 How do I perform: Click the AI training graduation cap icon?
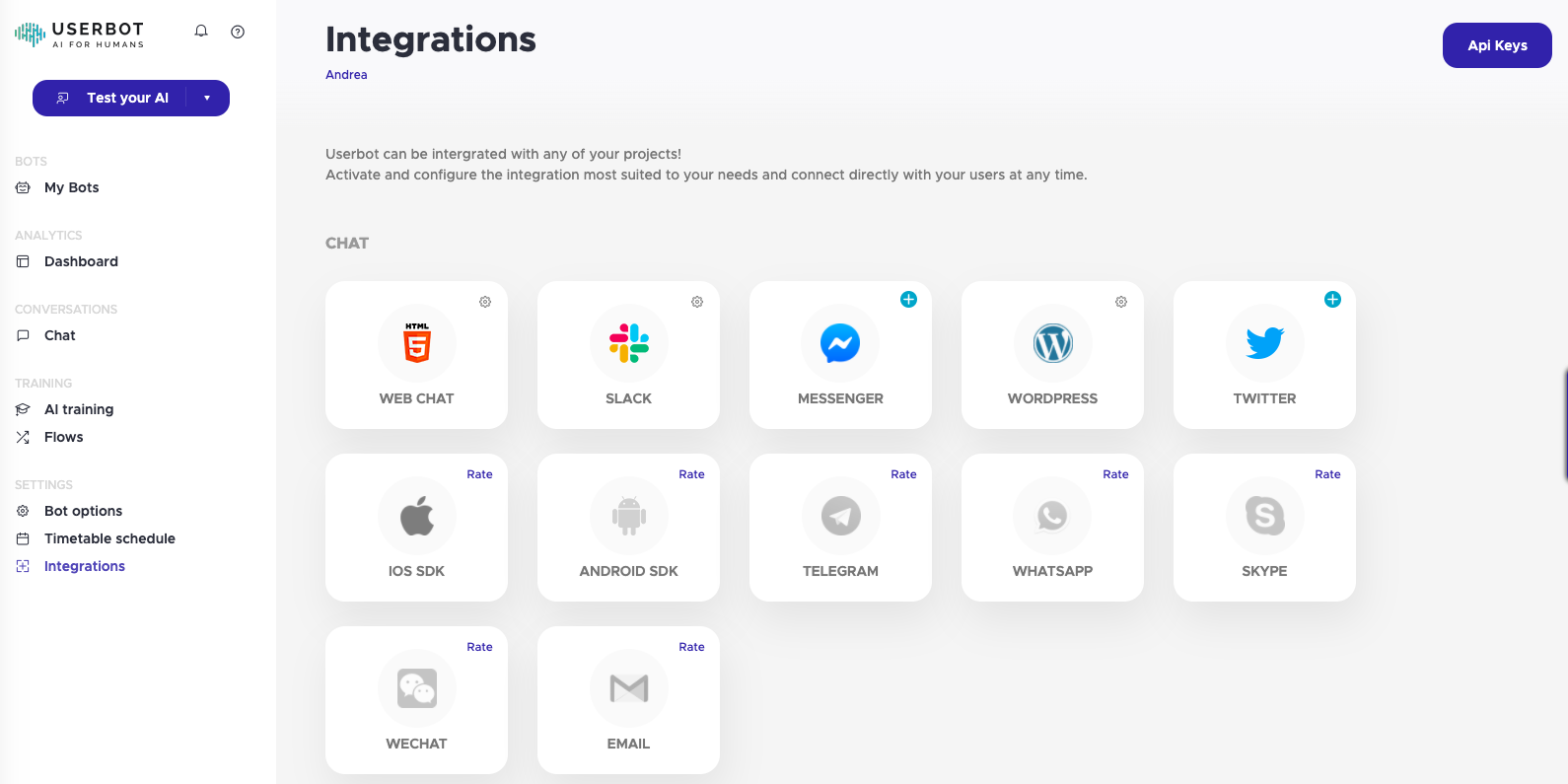pyautogui.click(x=23, y=409)
